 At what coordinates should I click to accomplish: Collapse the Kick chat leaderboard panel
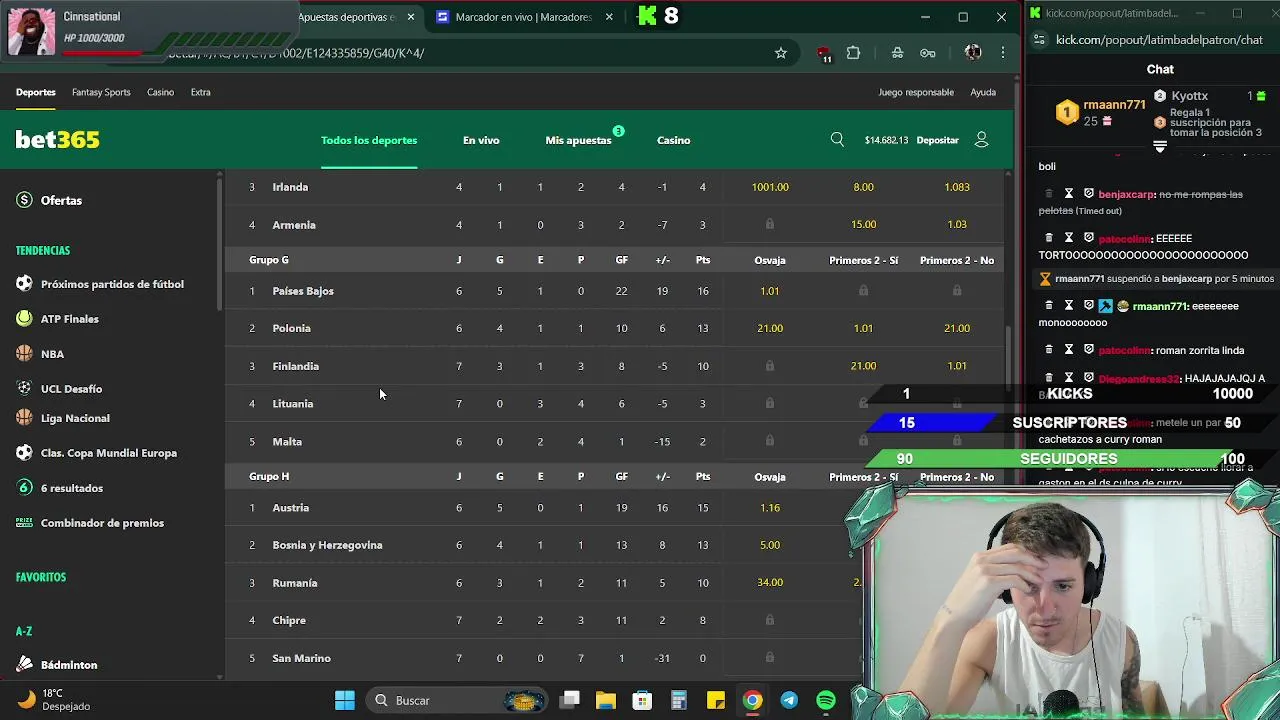(x=1160, y=146)
